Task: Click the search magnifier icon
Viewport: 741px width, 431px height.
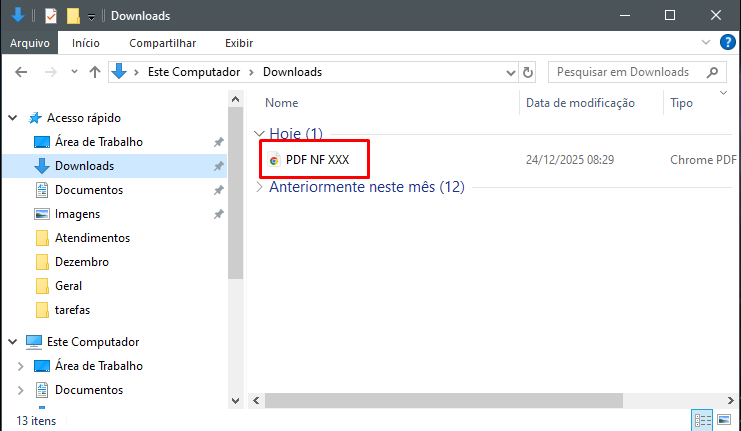Action: coord(713,72)
